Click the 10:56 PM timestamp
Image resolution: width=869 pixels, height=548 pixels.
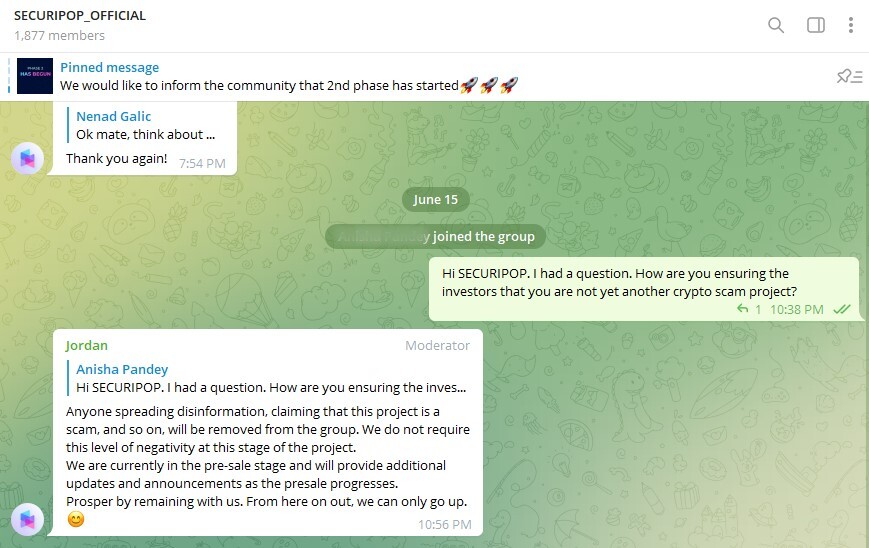(x=444, y=524)
